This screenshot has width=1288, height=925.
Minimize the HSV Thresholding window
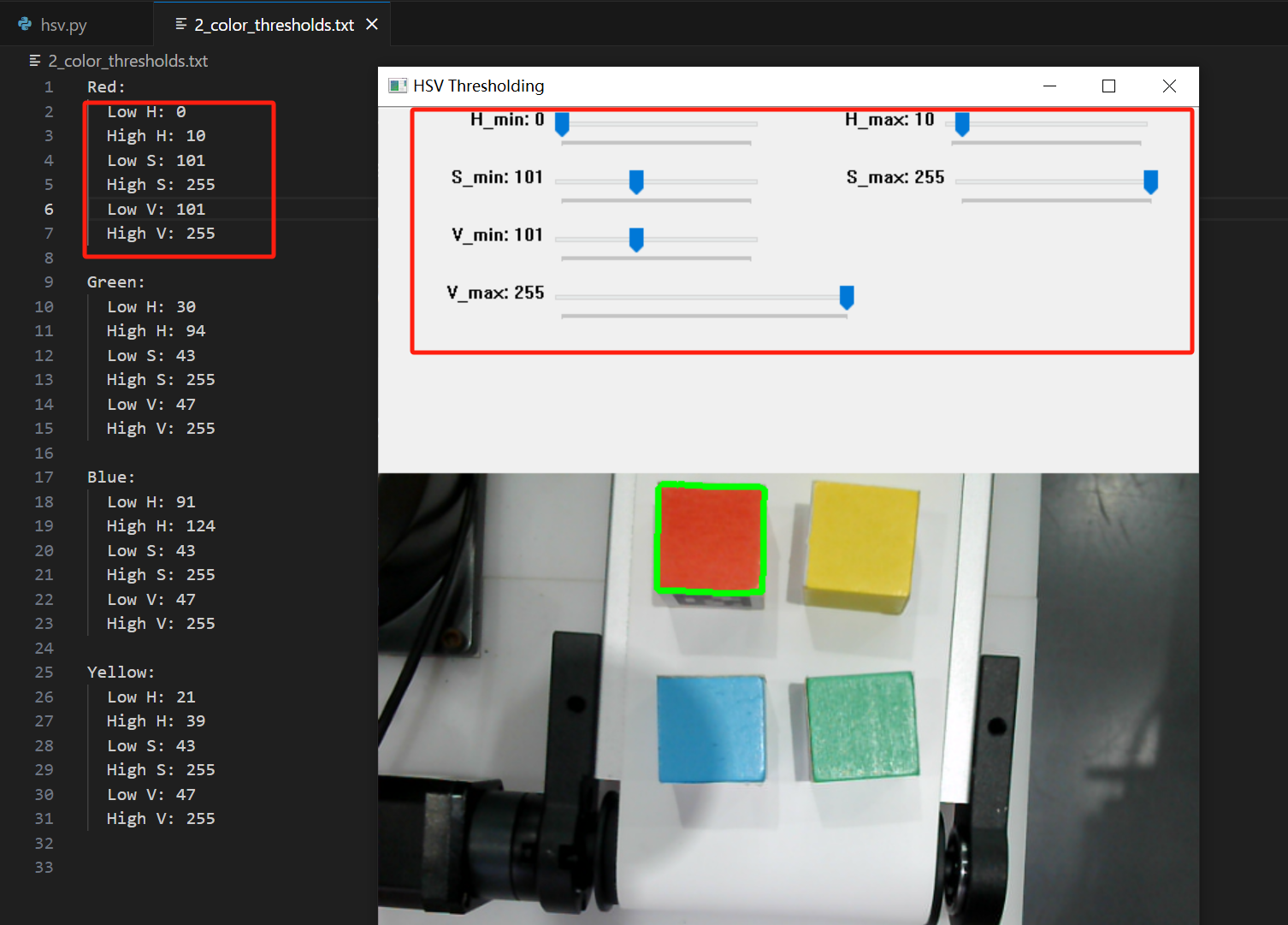click(x=1049, y=86)
